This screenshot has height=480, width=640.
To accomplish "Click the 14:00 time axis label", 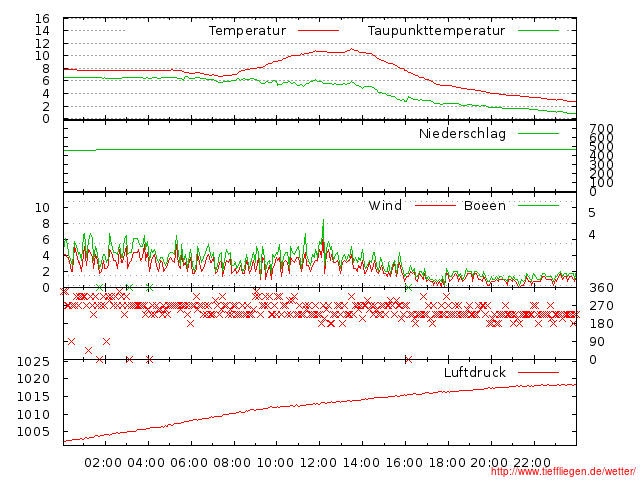I will pyautogui.click(x=361, y=463).
